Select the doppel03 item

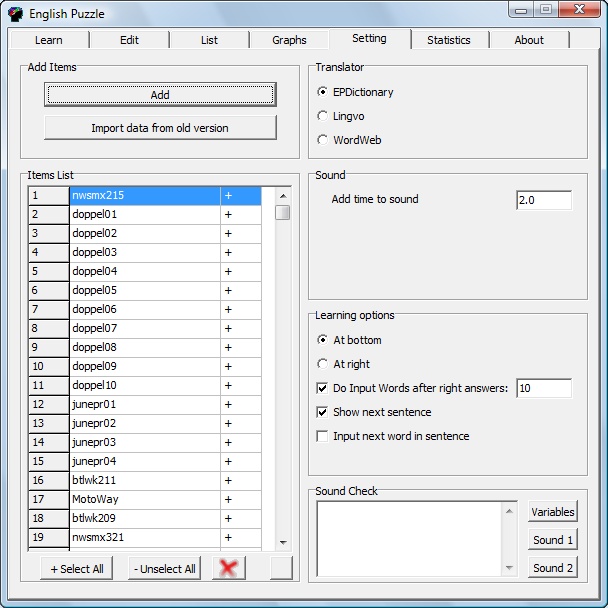(x=145, y=252)
